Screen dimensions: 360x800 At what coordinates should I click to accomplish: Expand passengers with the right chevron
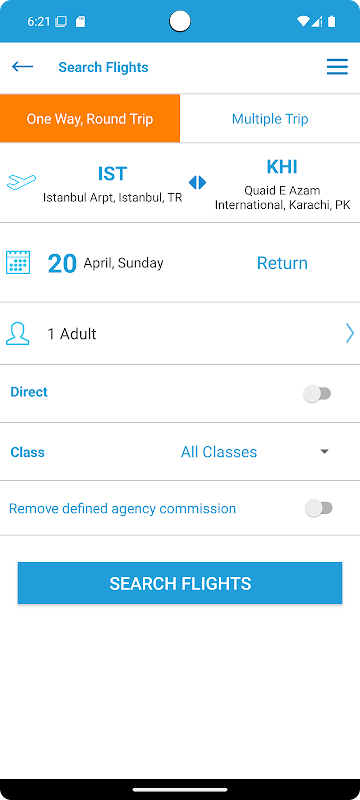click(x=350, y=334)
